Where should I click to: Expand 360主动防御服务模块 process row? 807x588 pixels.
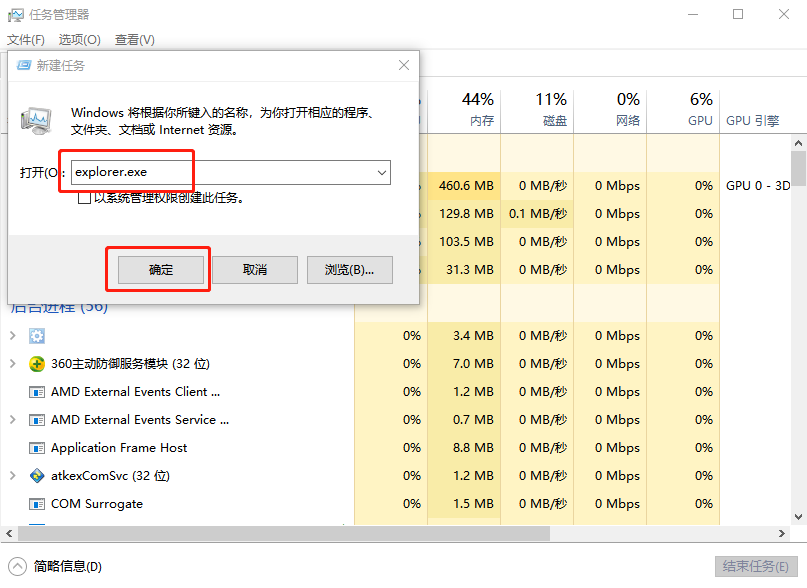[13, 364]
